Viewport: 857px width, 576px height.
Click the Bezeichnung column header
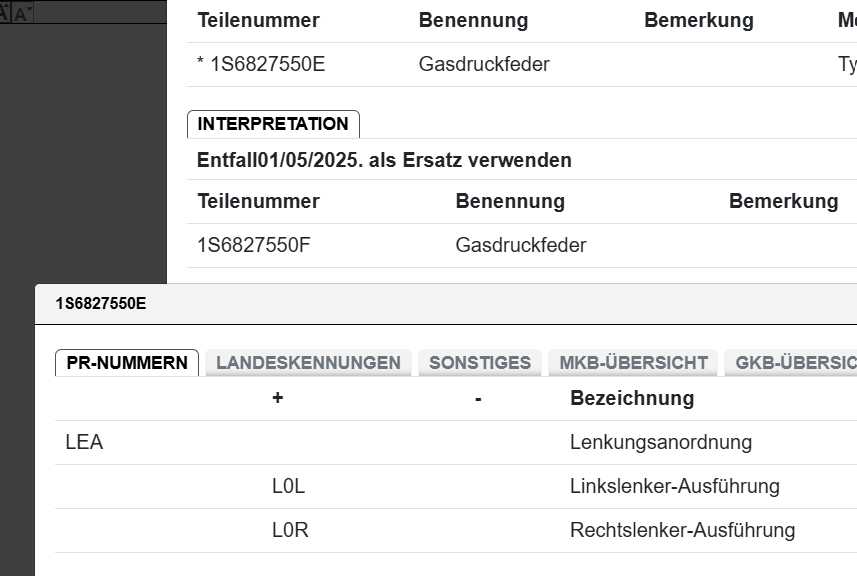click(632, 398)
